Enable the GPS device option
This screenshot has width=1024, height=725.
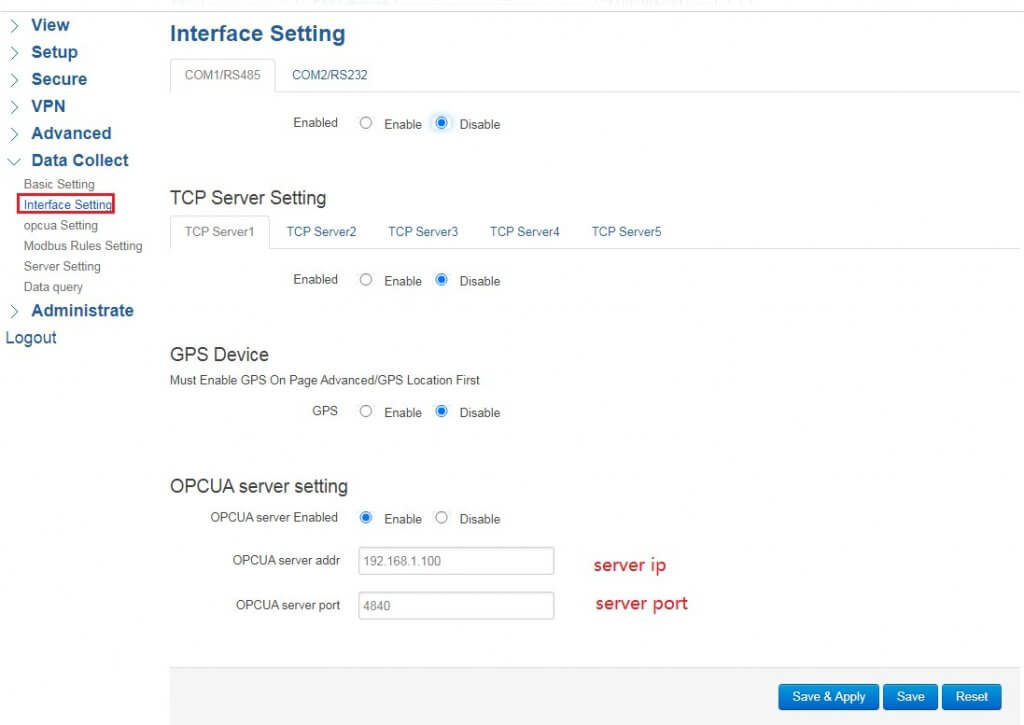click(x=366, y=411)
